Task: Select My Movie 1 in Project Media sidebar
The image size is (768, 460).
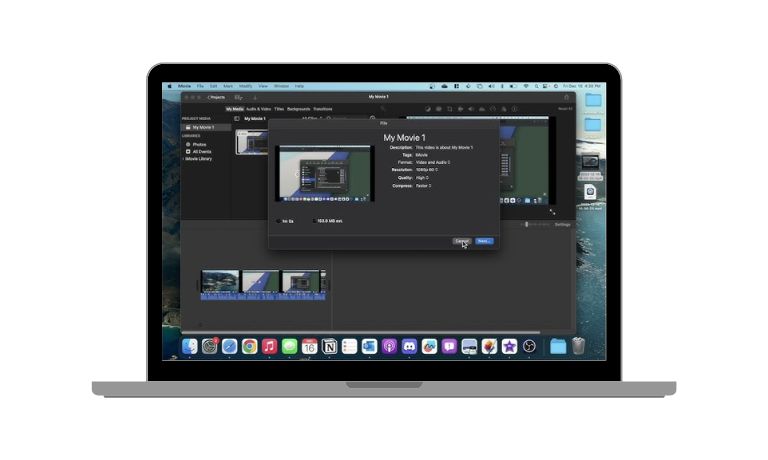Action: [202, 127]
